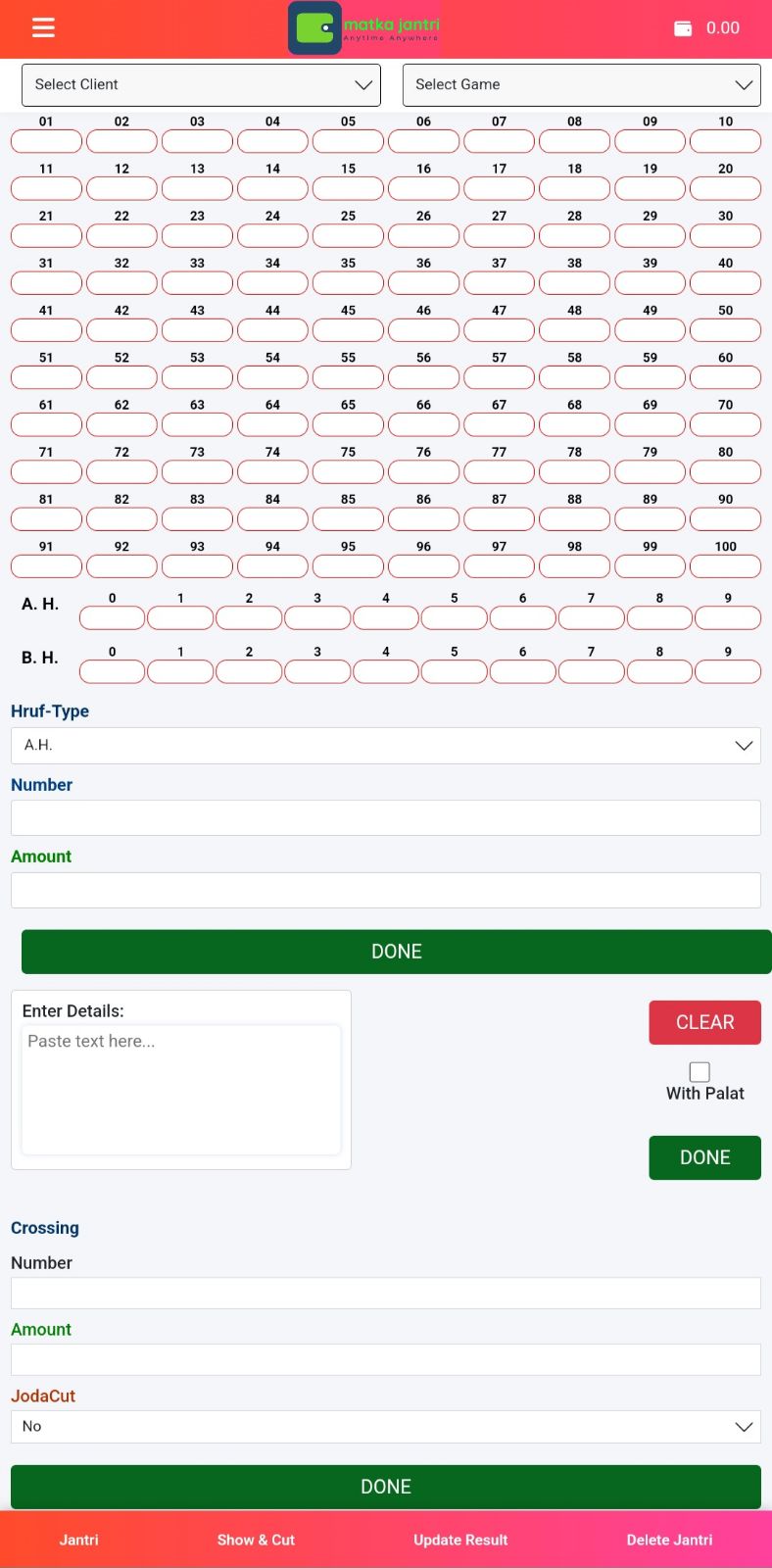Open the Select Client dropdown
This screenshot has width=772, height=1568.
point(201,85)
